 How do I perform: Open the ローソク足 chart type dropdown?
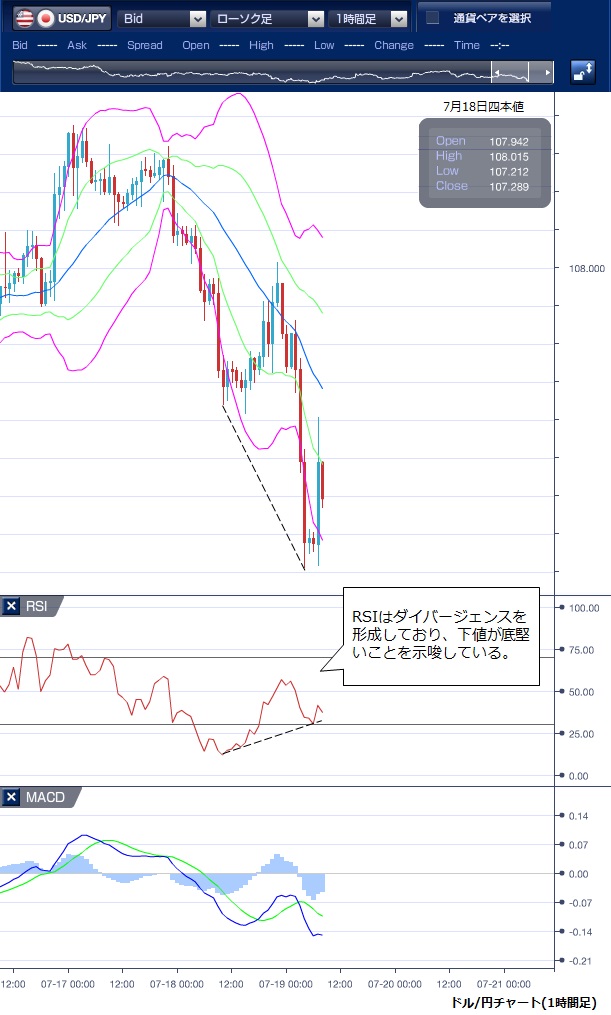pos(269,18)
